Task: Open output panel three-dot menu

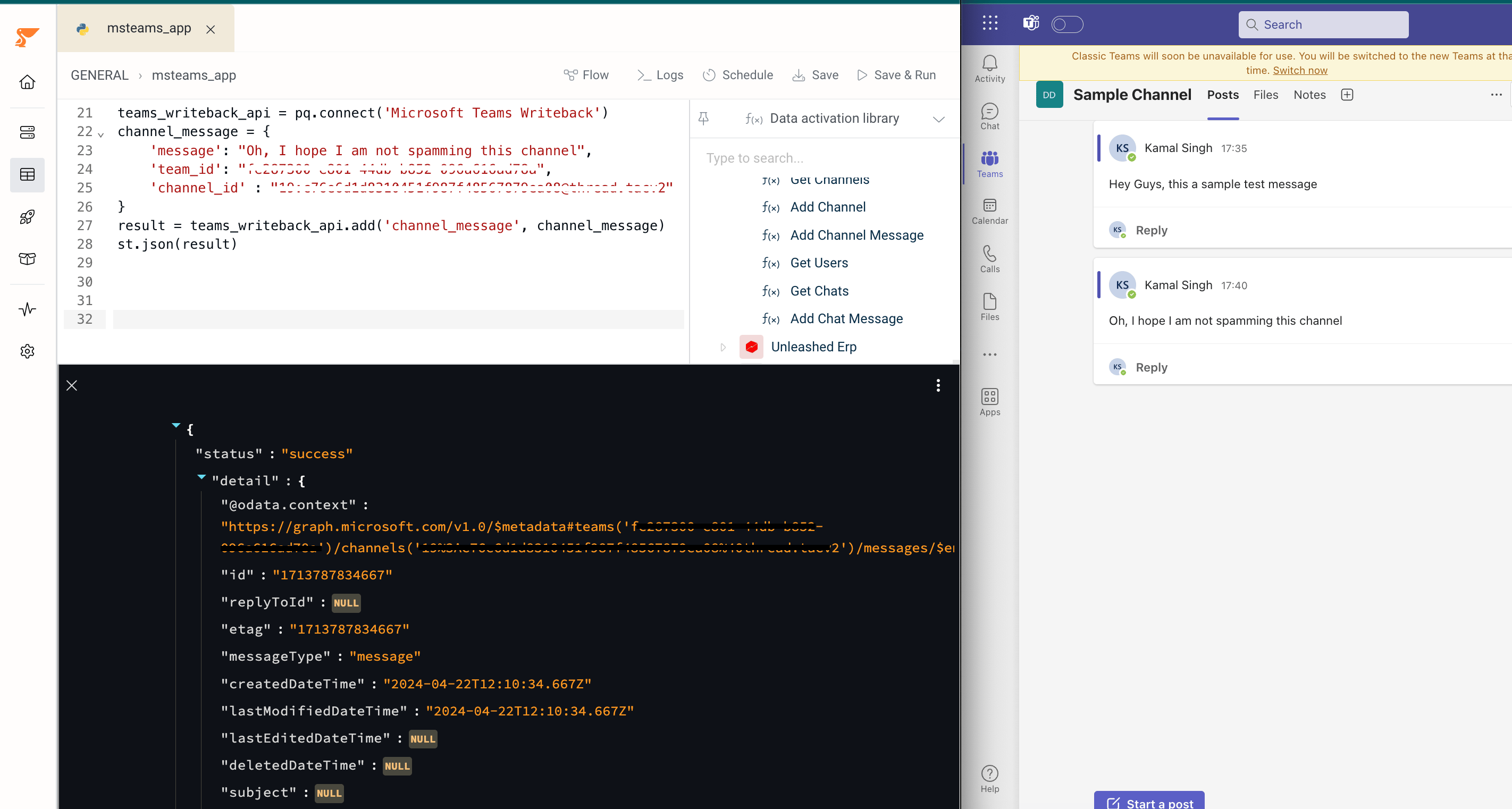Action: pyautogui.click(x=938, y=385)
